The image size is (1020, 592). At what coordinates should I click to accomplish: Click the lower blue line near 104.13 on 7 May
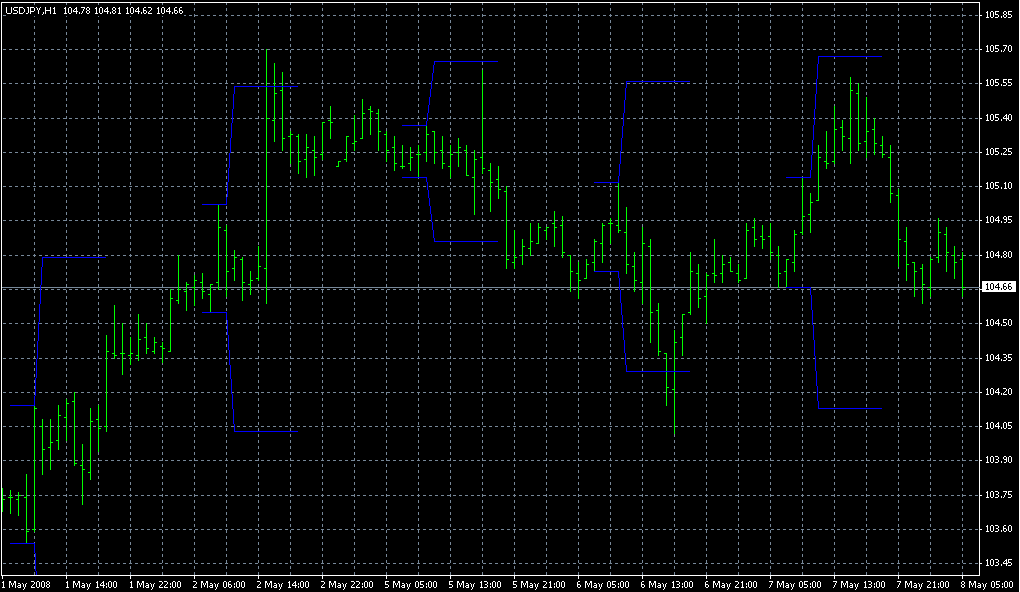click(x=850, y=408)
